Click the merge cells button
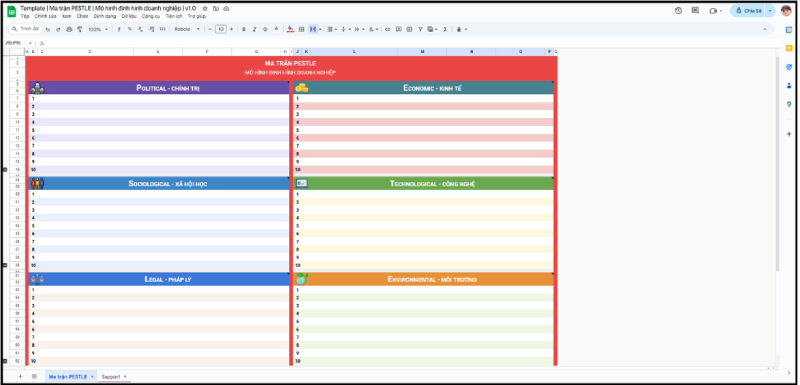 click(313, 30)
